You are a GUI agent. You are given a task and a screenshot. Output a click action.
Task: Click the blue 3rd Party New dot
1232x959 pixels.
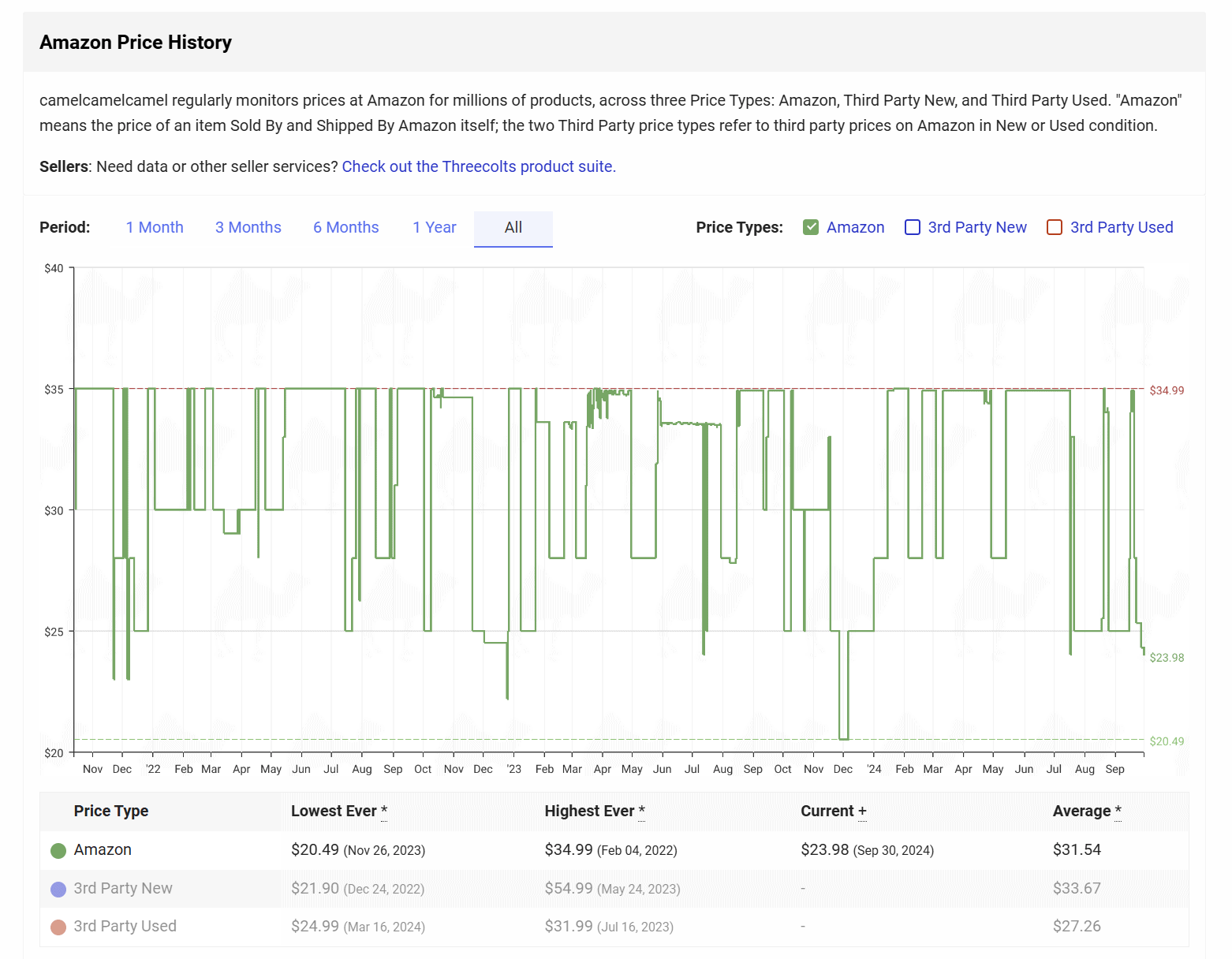(58, 889)
